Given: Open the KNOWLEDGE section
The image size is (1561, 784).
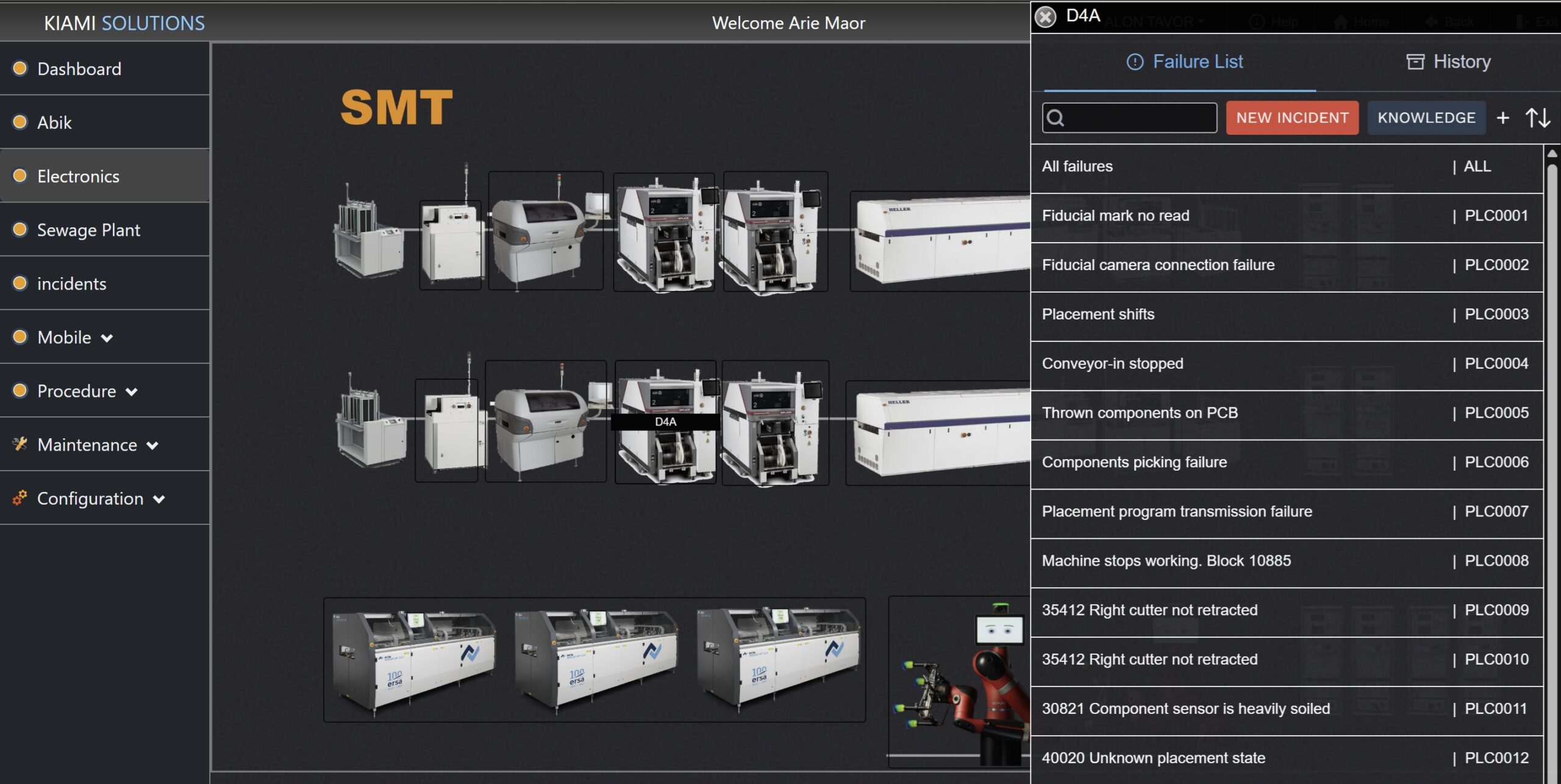Looking at the screenshot, I should point(1426,117).
